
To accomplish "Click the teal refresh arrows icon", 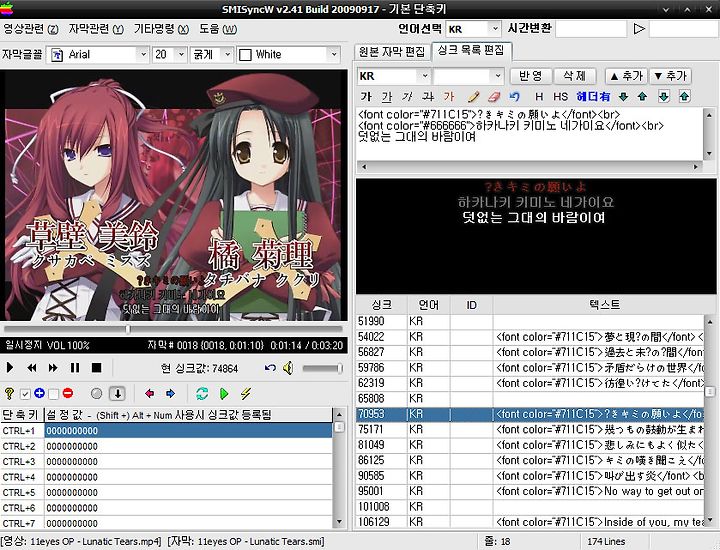I will pyautogui.click(x=202, y=393).
